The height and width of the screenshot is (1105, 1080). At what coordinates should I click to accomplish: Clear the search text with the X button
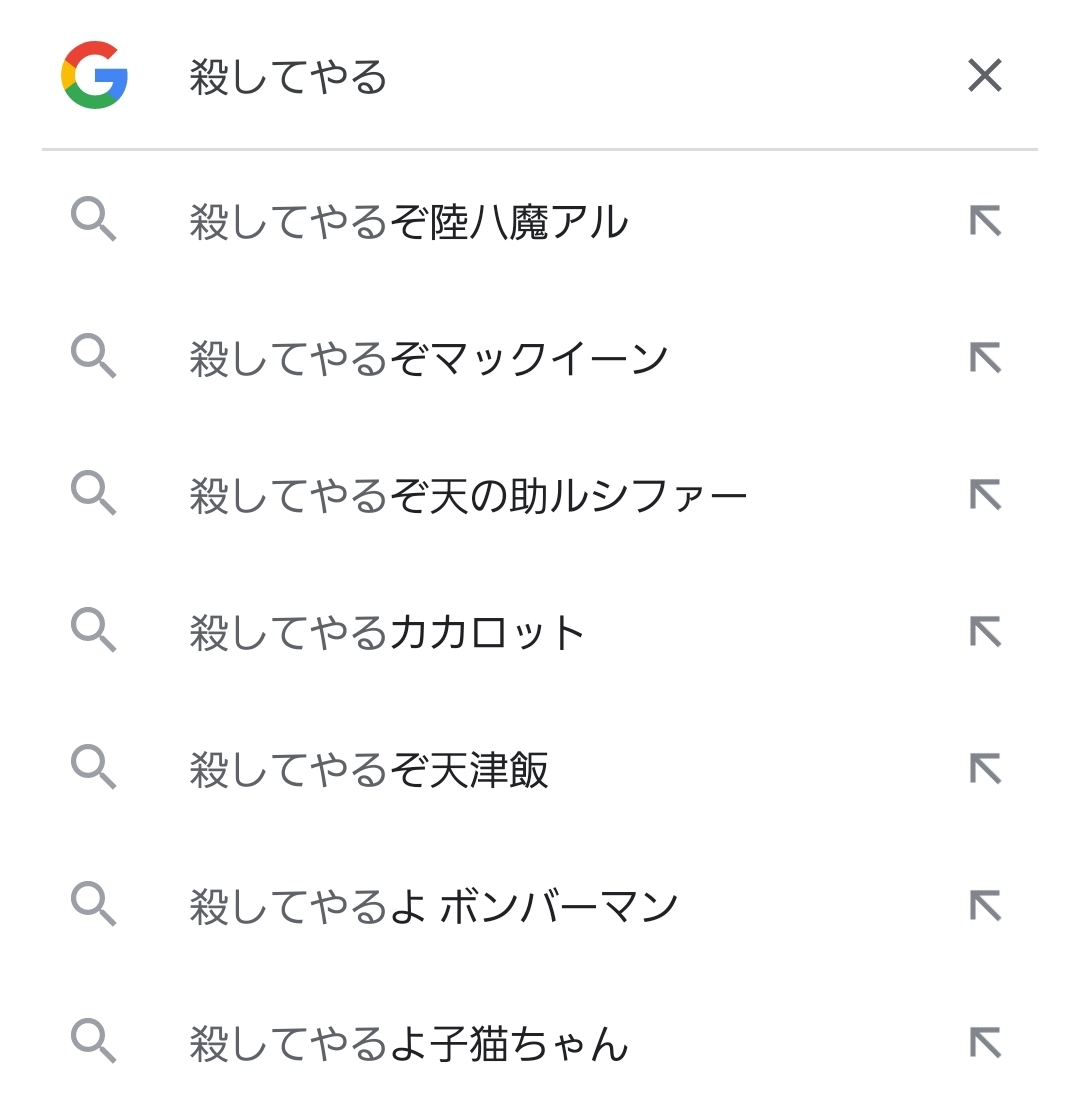pyautogui.click(x=985, y=75)
